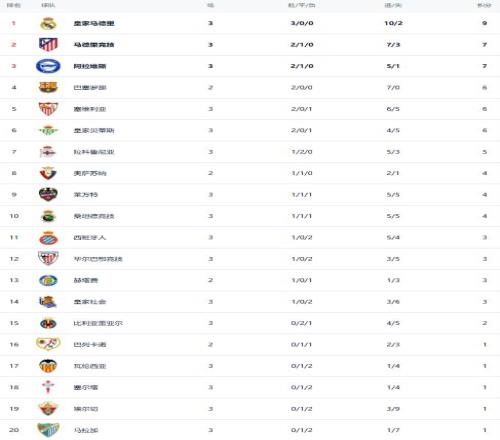The width and height of the screenshot is (500, 440).
Task: Click the points column header 积分
Action: click(484, 5)
